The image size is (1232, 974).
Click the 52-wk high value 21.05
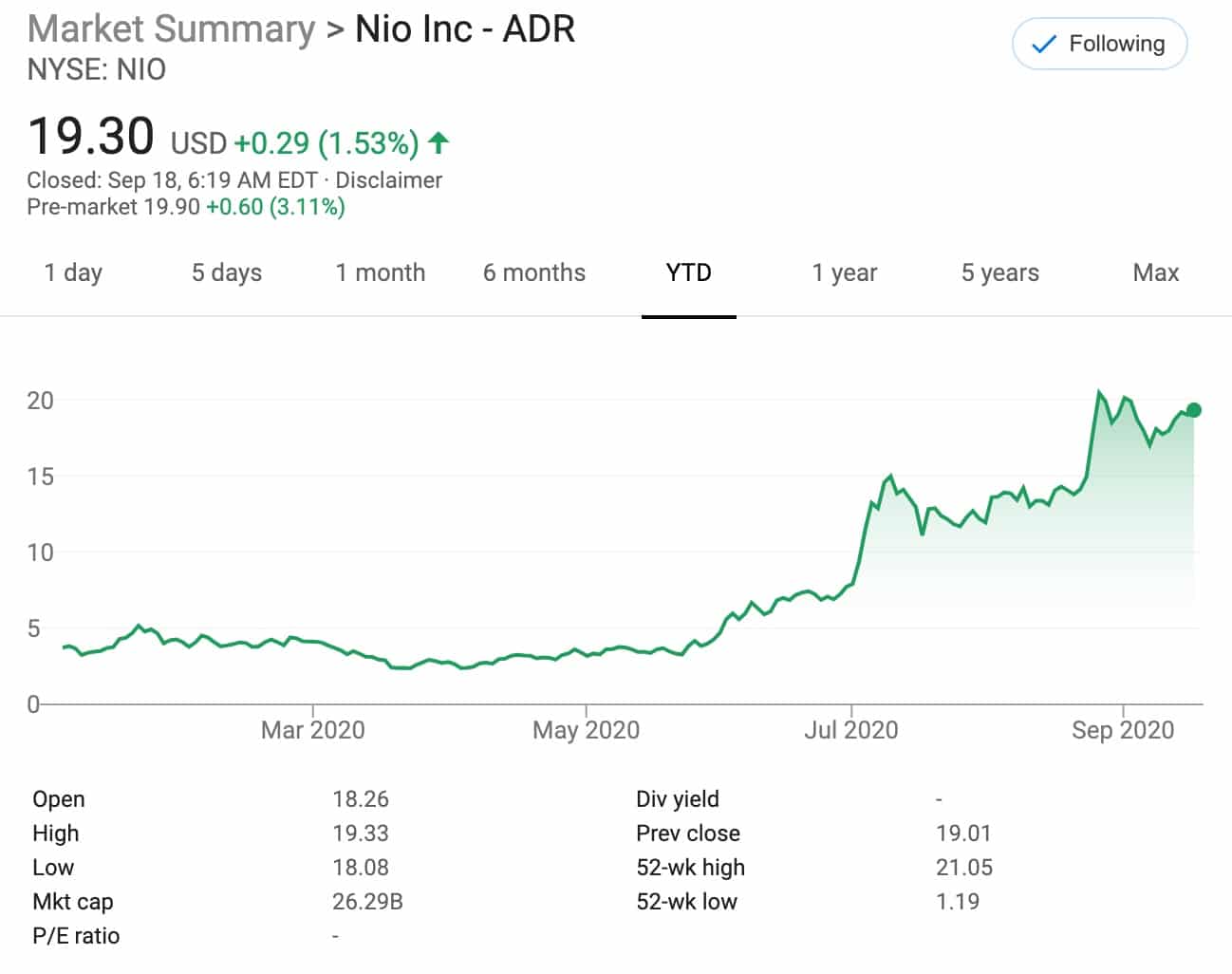pos(962,867)
